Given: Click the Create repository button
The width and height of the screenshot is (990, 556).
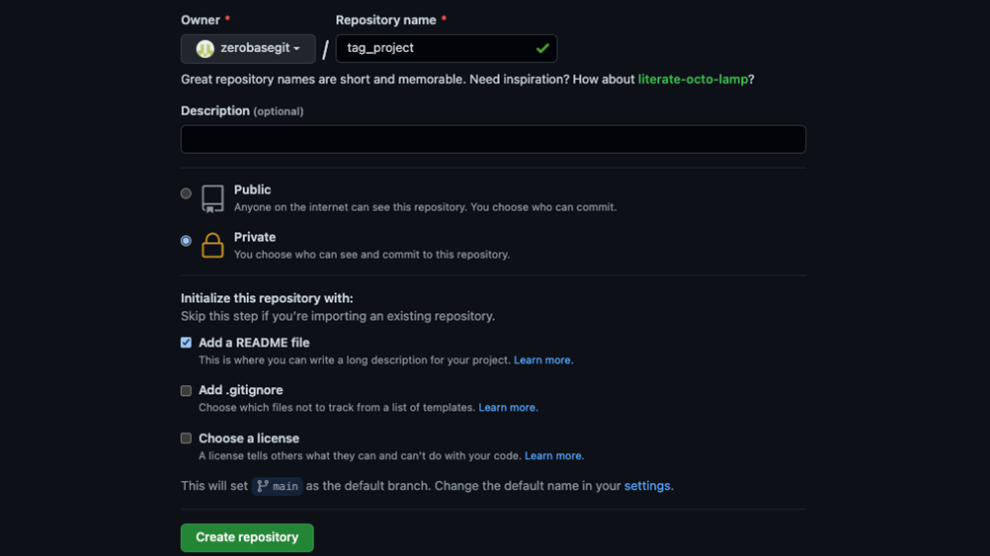Looking at the screenshot, I should click(x=247, y=537).
